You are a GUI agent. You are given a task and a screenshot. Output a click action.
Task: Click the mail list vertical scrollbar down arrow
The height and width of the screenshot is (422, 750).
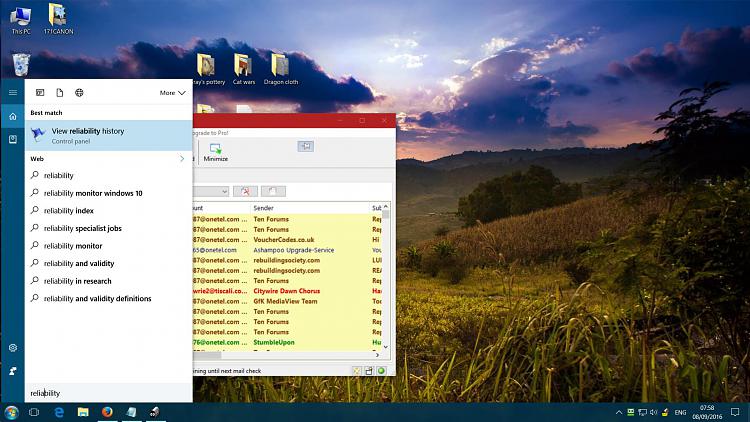click(x=386, y=347)
